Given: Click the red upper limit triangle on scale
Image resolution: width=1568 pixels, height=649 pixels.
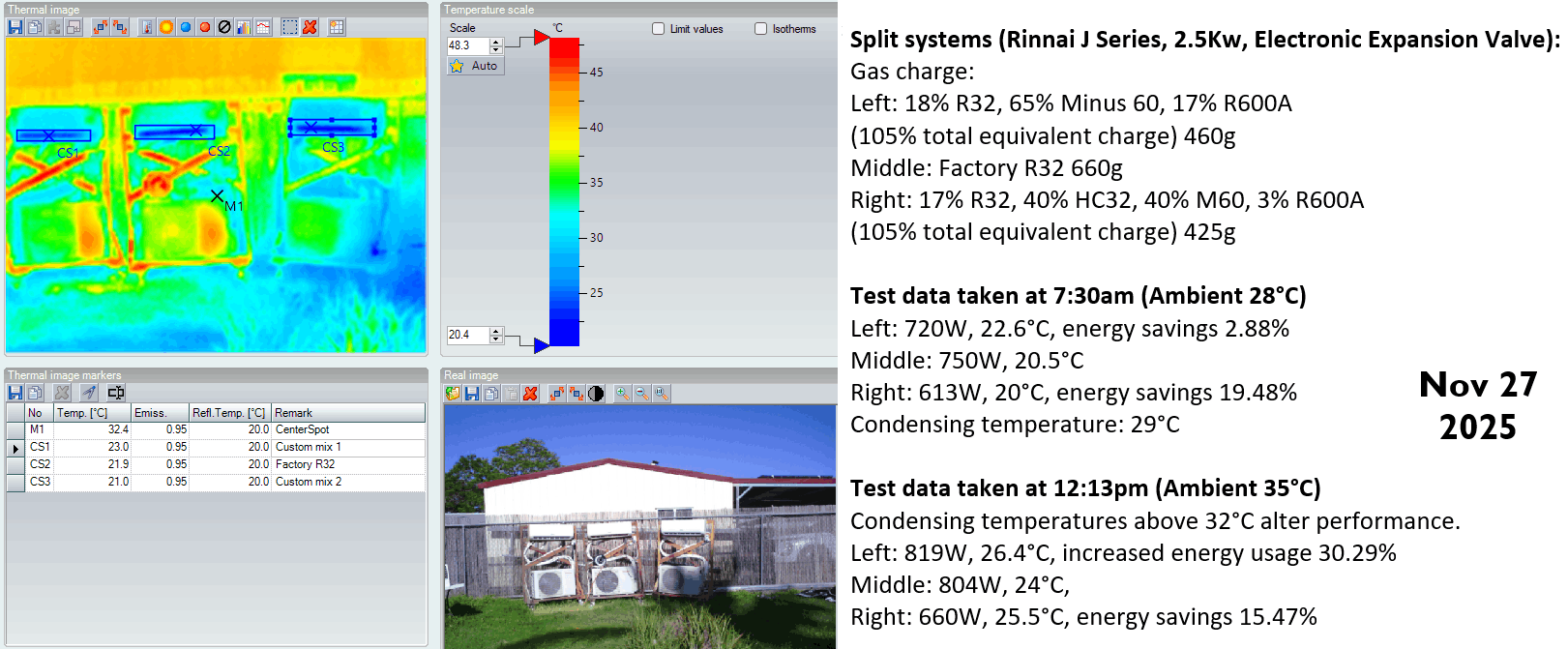Looking at the screenshot, I should coord(541,38).
